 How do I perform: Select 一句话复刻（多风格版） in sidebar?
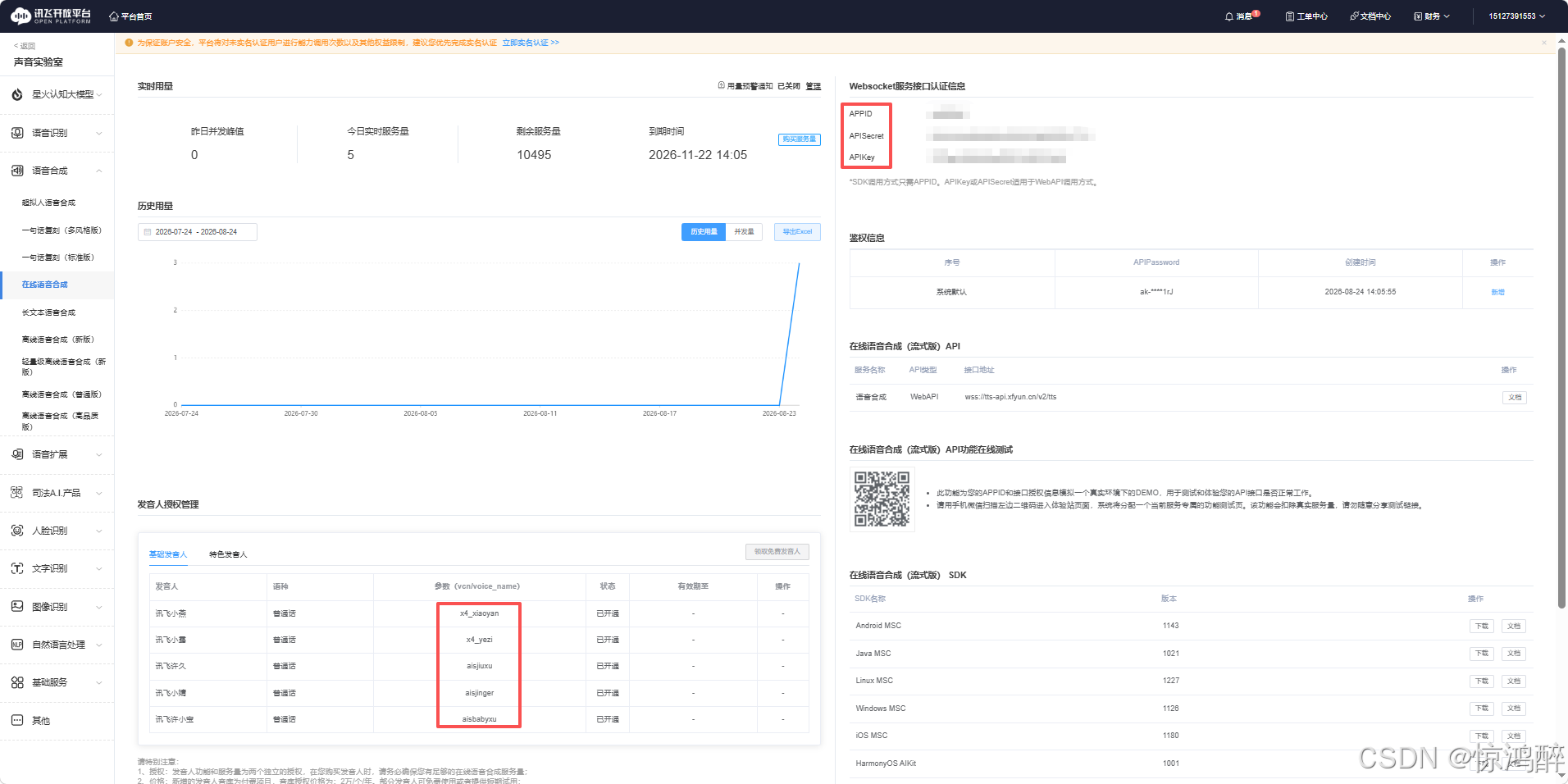[x=62, y=230]
